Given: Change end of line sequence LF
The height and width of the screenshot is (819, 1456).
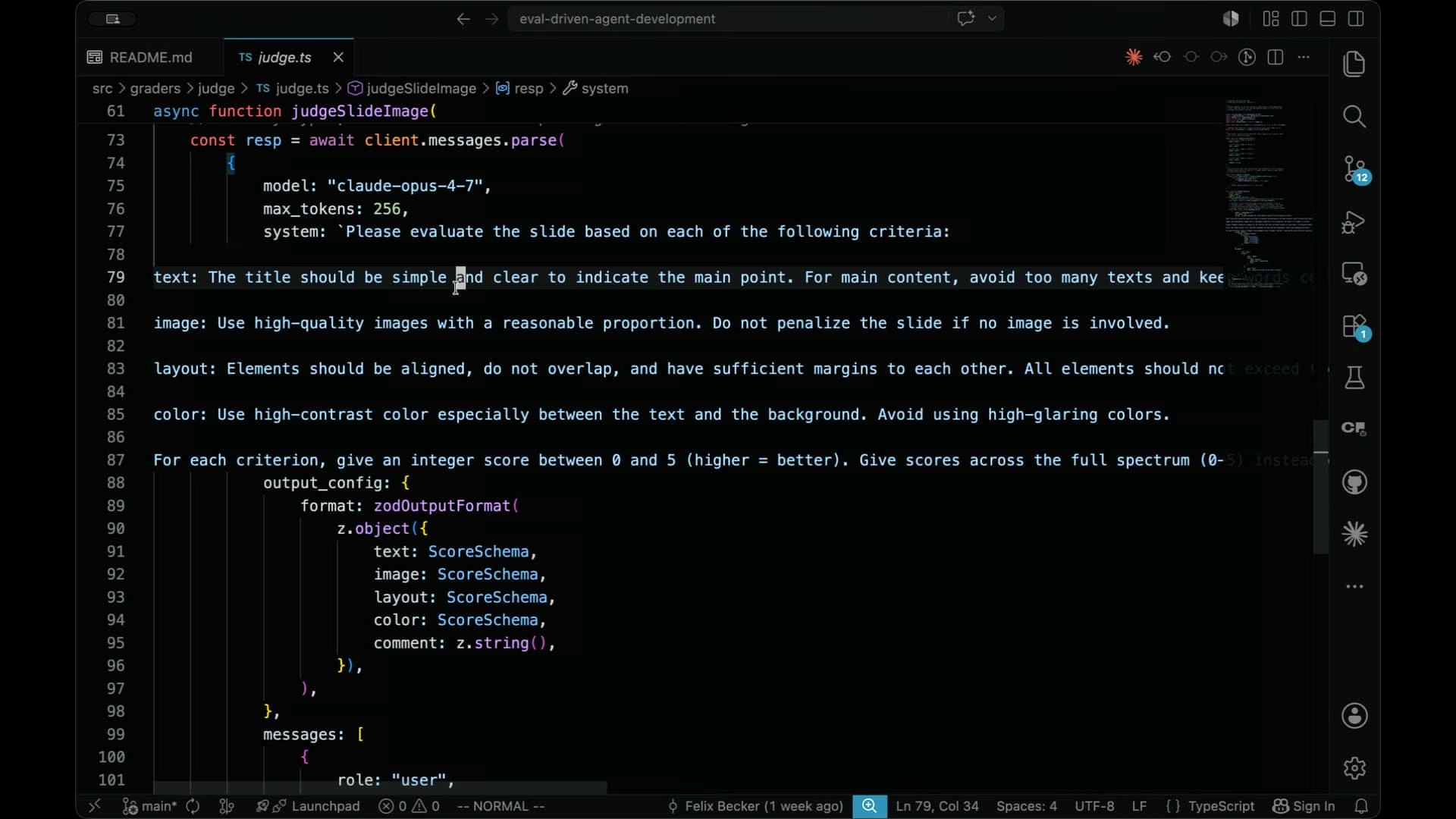Looking at the screenshot, I should tap(1139, 806).
